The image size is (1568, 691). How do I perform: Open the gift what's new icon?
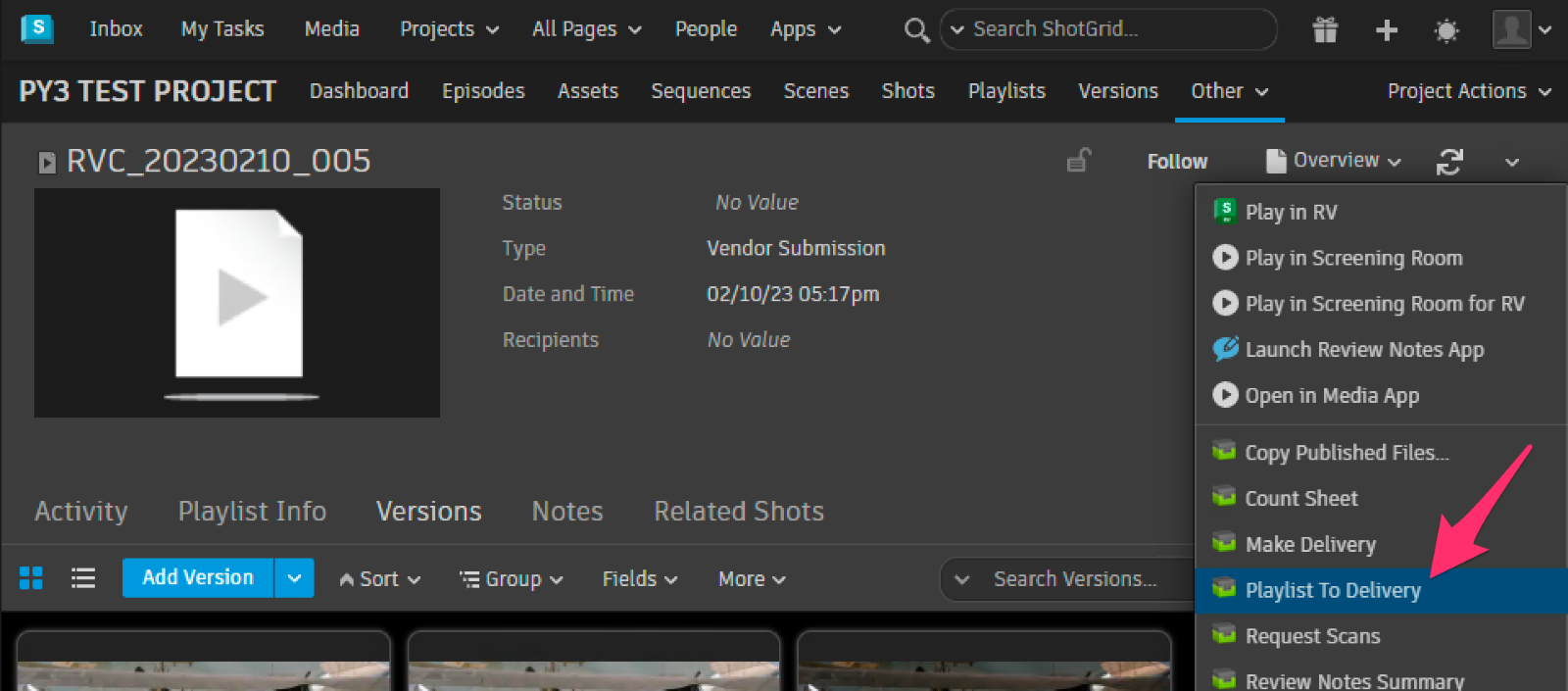1325,30
